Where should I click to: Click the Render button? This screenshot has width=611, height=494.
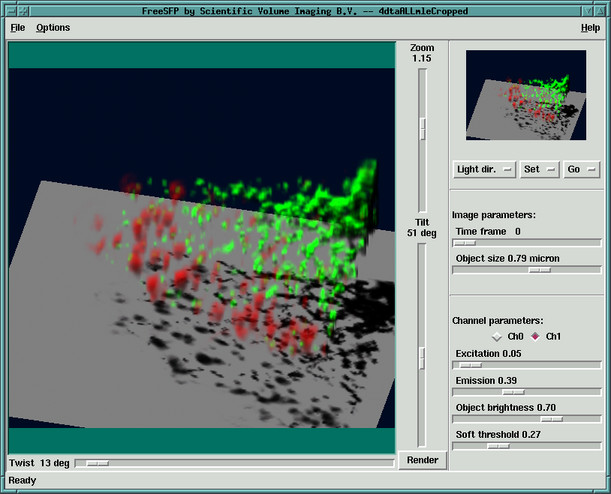pos(422,460)
